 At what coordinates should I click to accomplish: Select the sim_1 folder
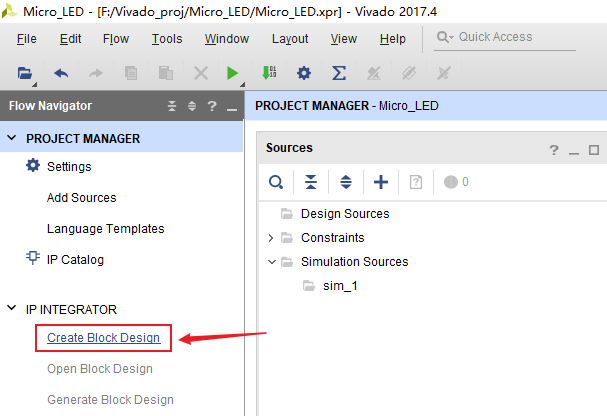click(340, 286)
